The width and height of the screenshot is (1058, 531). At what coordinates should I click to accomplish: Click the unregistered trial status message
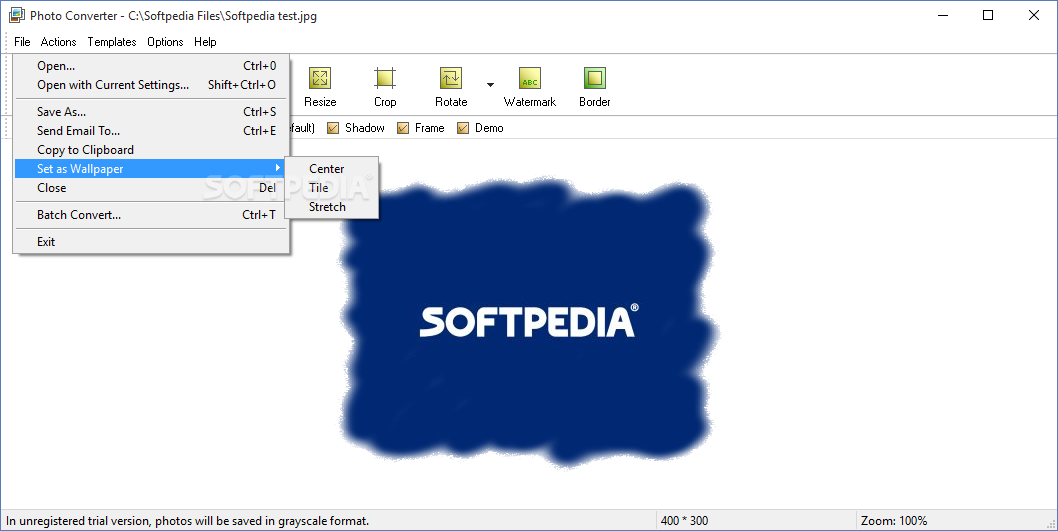click(x=188, y=520)
